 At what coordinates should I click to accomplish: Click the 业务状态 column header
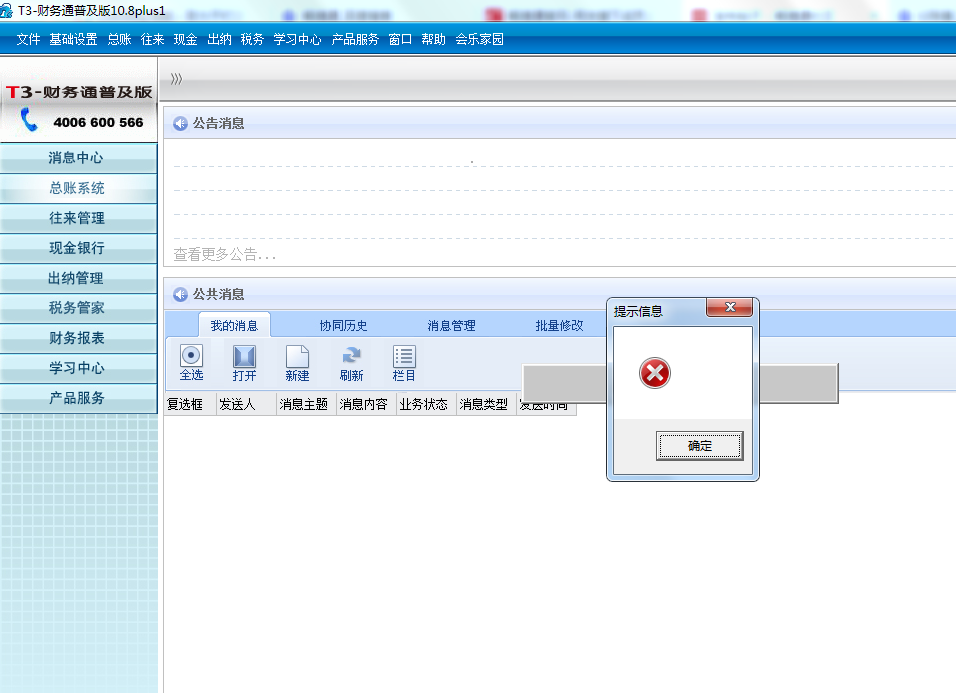pyautogui.click(x=427, y=404)
